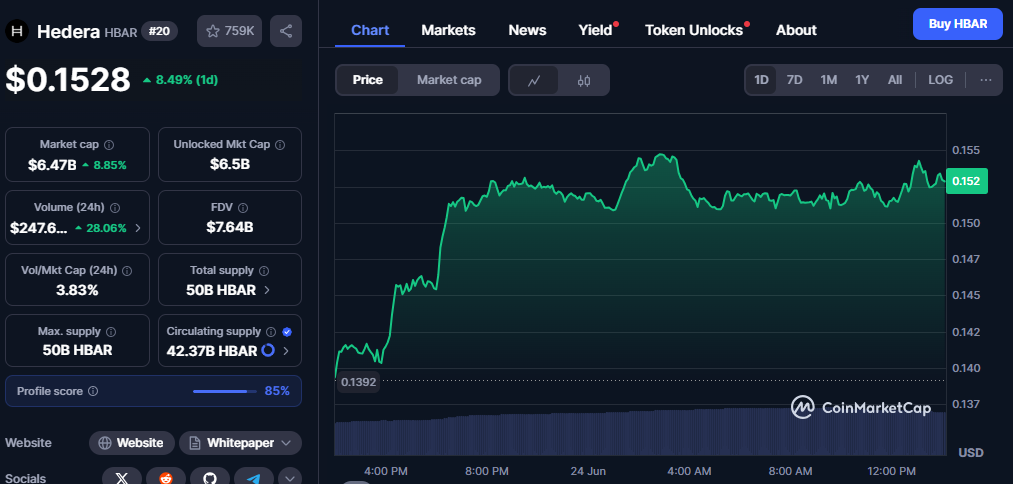Click the 8.85% market cap change text

[x=110, y=165]
